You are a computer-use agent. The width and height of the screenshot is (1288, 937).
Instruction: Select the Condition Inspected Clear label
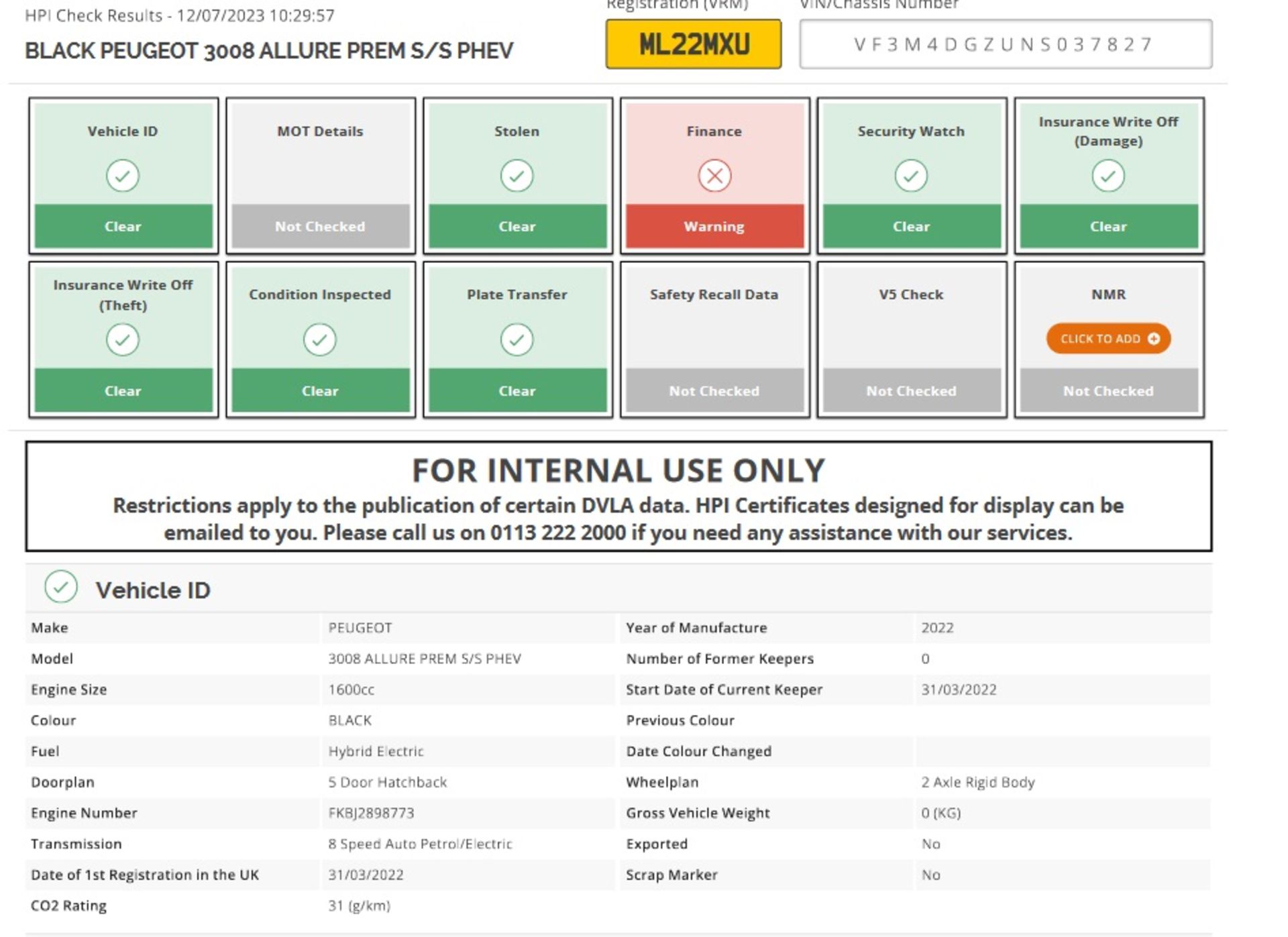tap(321, 390)
